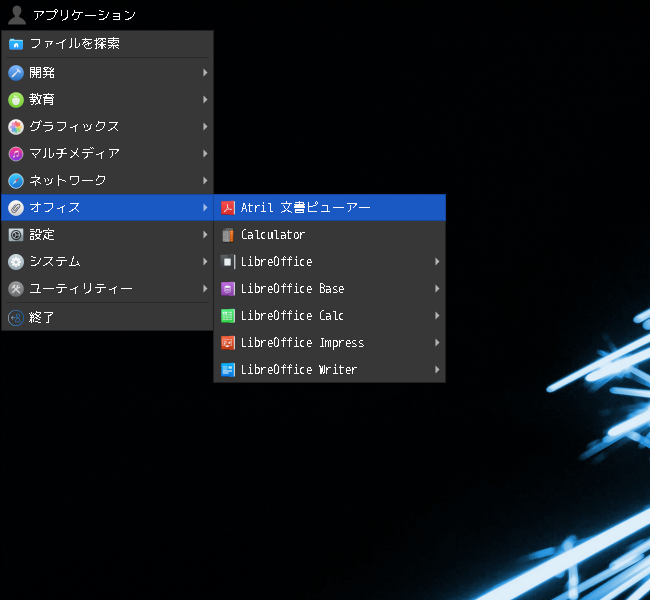This screenshot has width=650, height=600.
Task: Select the LibreOffice entry
Action: click(x=330, y=262)
